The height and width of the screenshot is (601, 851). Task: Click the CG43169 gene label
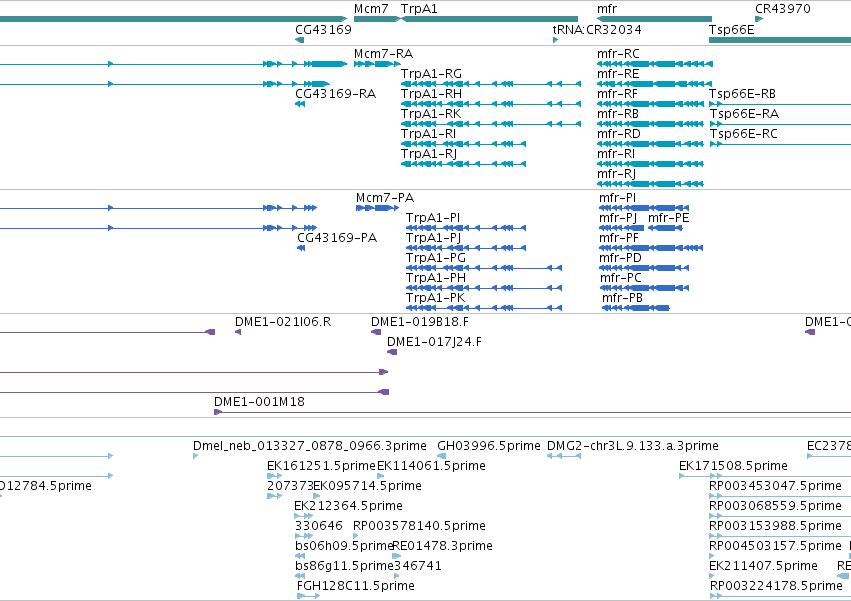coord(323,29)
